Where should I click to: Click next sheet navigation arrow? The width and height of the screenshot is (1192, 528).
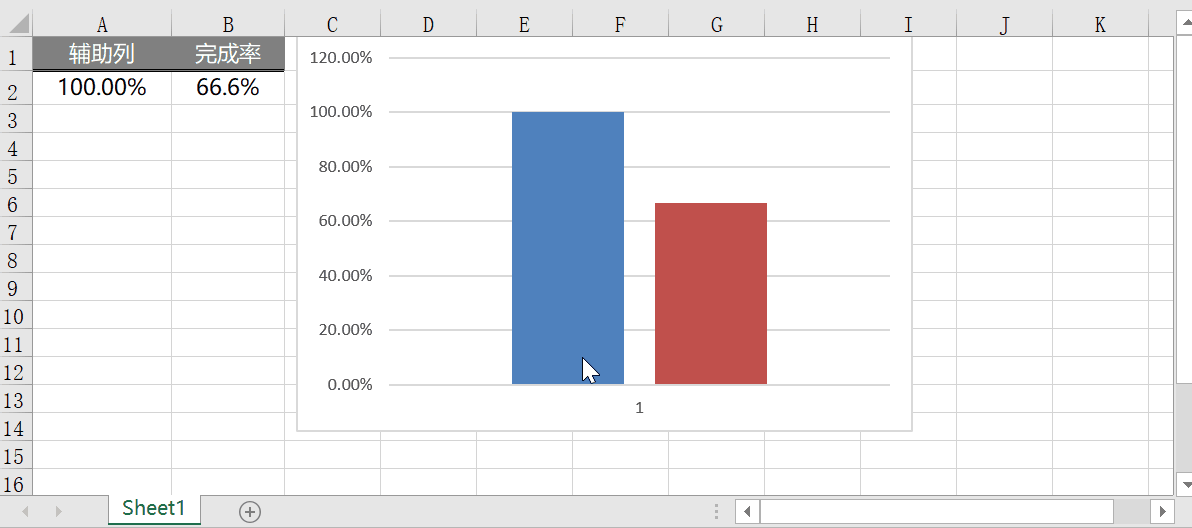pos(59,512)
